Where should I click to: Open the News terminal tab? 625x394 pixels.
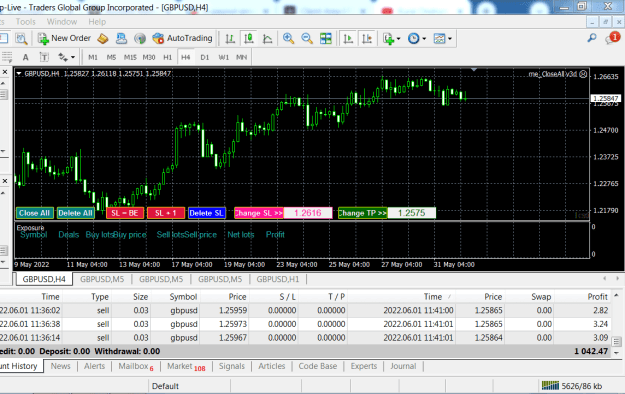(x=60, y=366)
